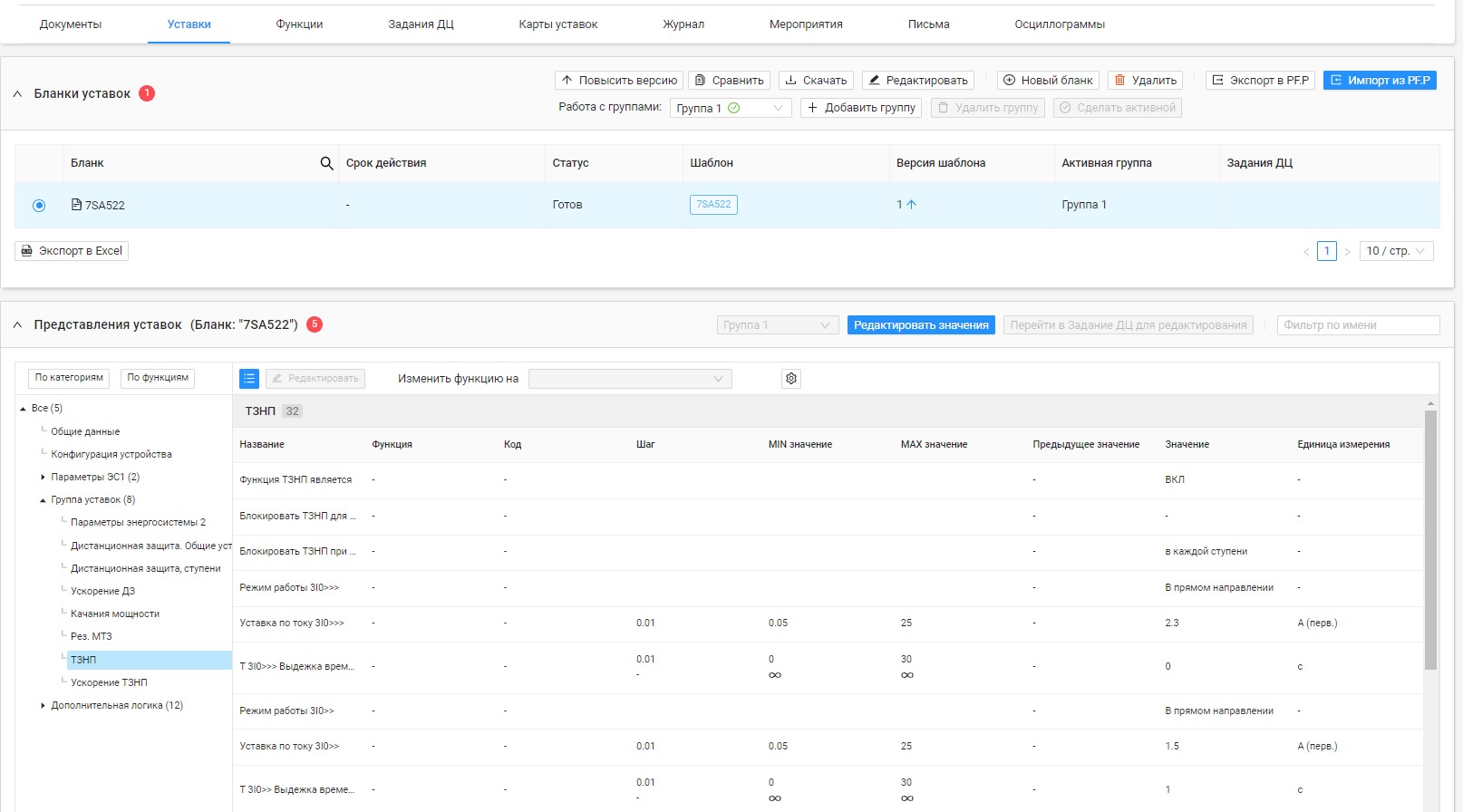The image size is (1463, 812).
Task: Click Редактировать значения button
Action: click(921, 325)
